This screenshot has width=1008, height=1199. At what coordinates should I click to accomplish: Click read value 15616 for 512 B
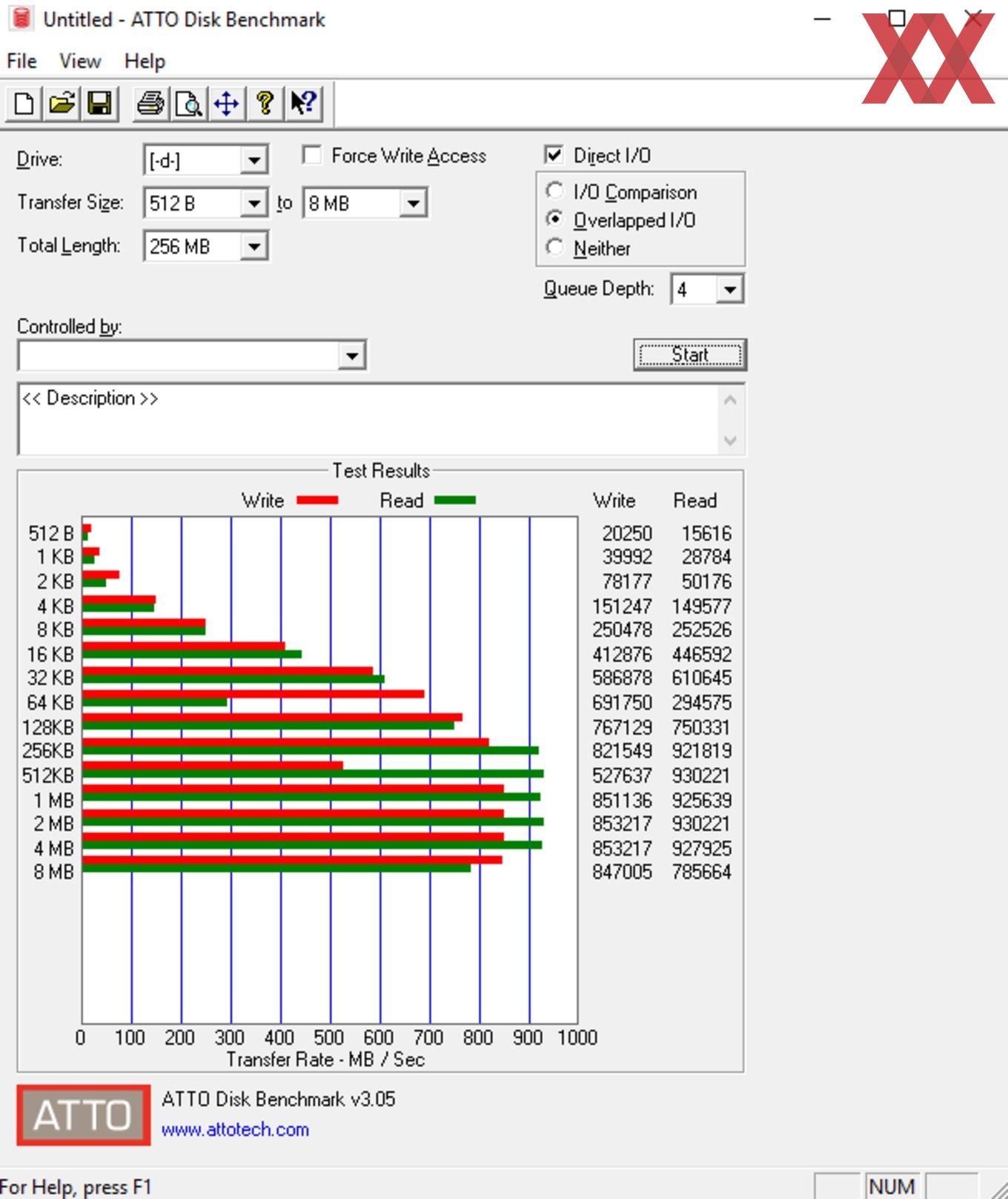pyautogui.click(x=706, y=533)
